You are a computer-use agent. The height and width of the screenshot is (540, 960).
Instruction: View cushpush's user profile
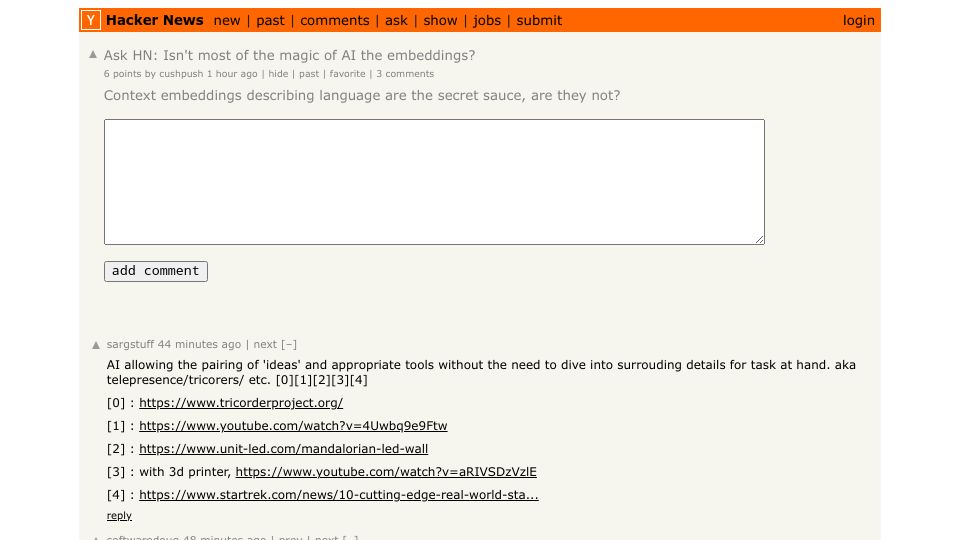point(181,73)
